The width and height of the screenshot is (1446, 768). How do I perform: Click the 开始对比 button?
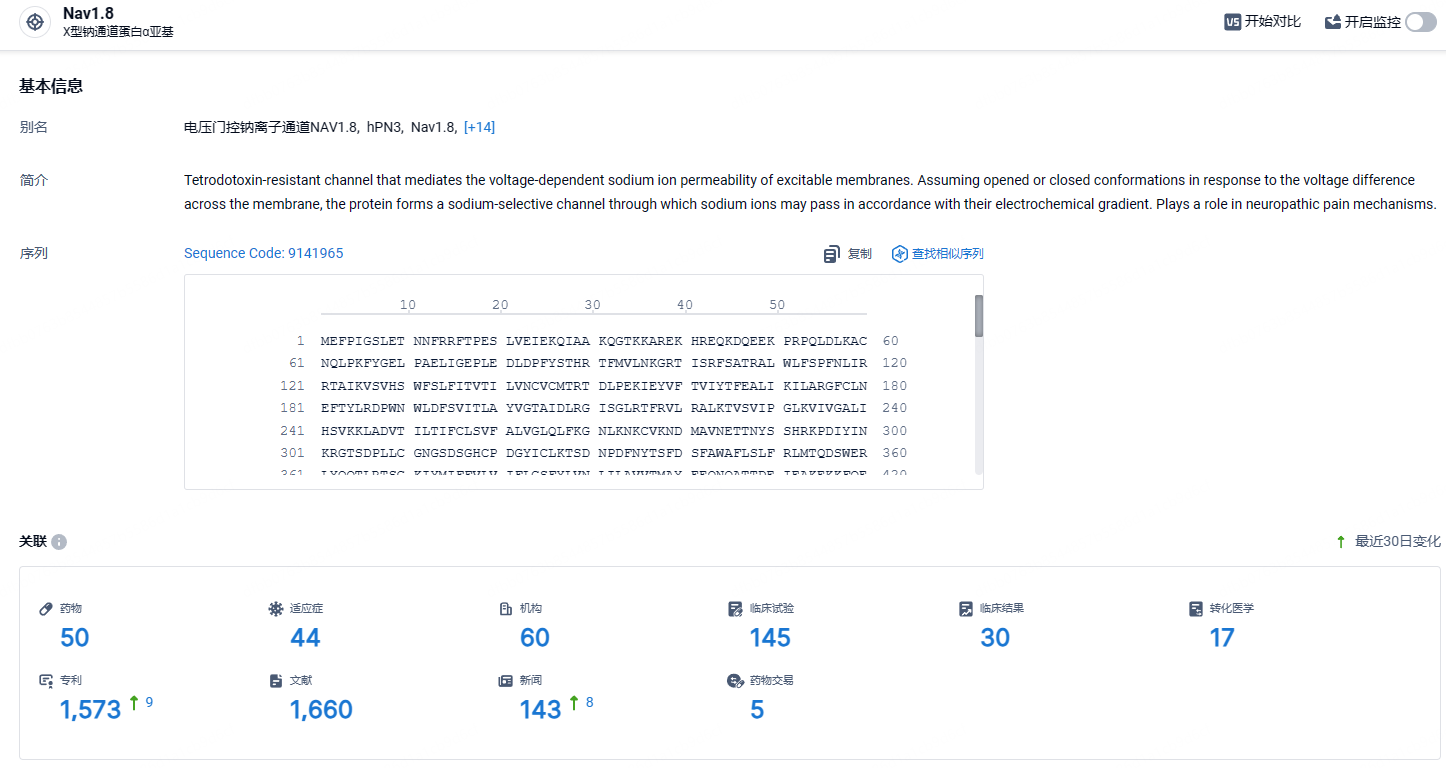[x=1263, y=22]
